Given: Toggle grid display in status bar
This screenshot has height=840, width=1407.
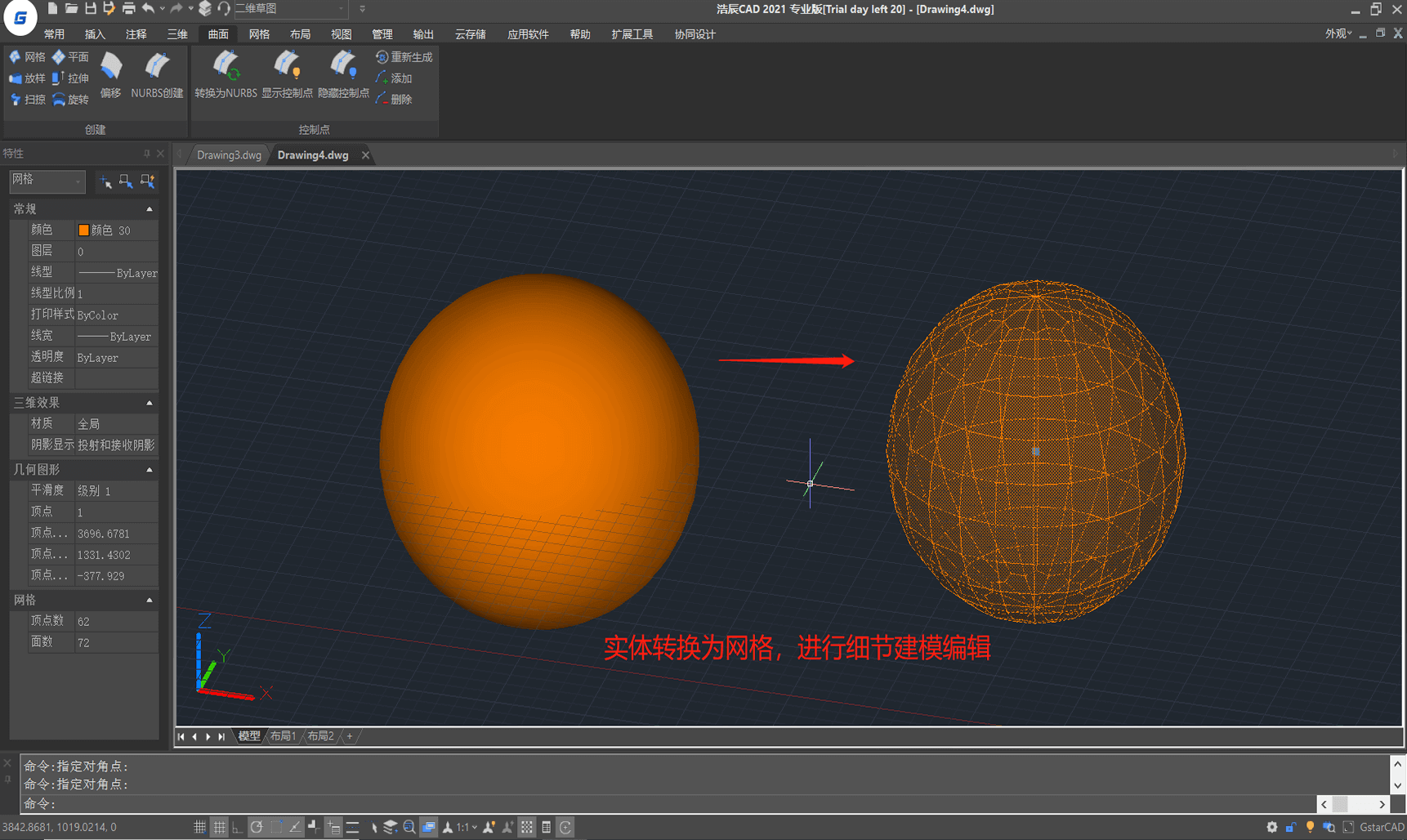Looking at the screenshot, I should 219,827.
